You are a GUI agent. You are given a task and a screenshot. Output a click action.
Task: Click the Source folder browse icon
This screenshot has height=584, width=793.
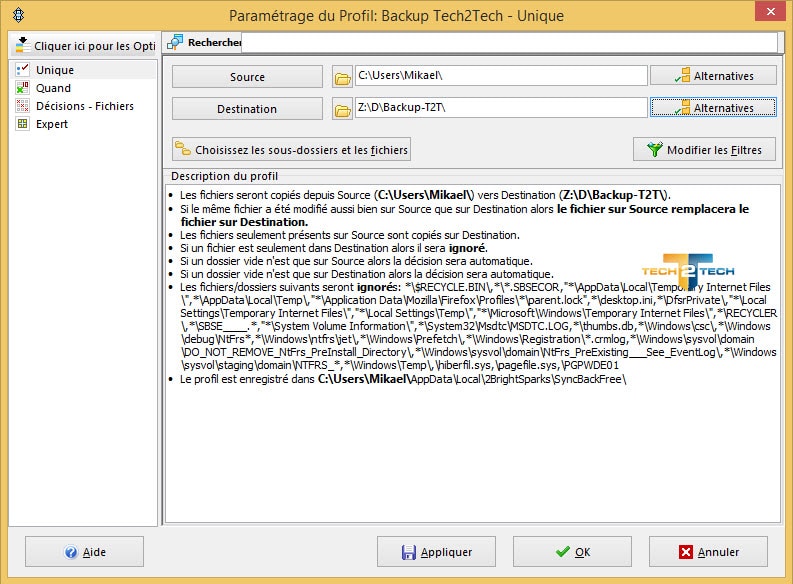(x=342, y=77)
